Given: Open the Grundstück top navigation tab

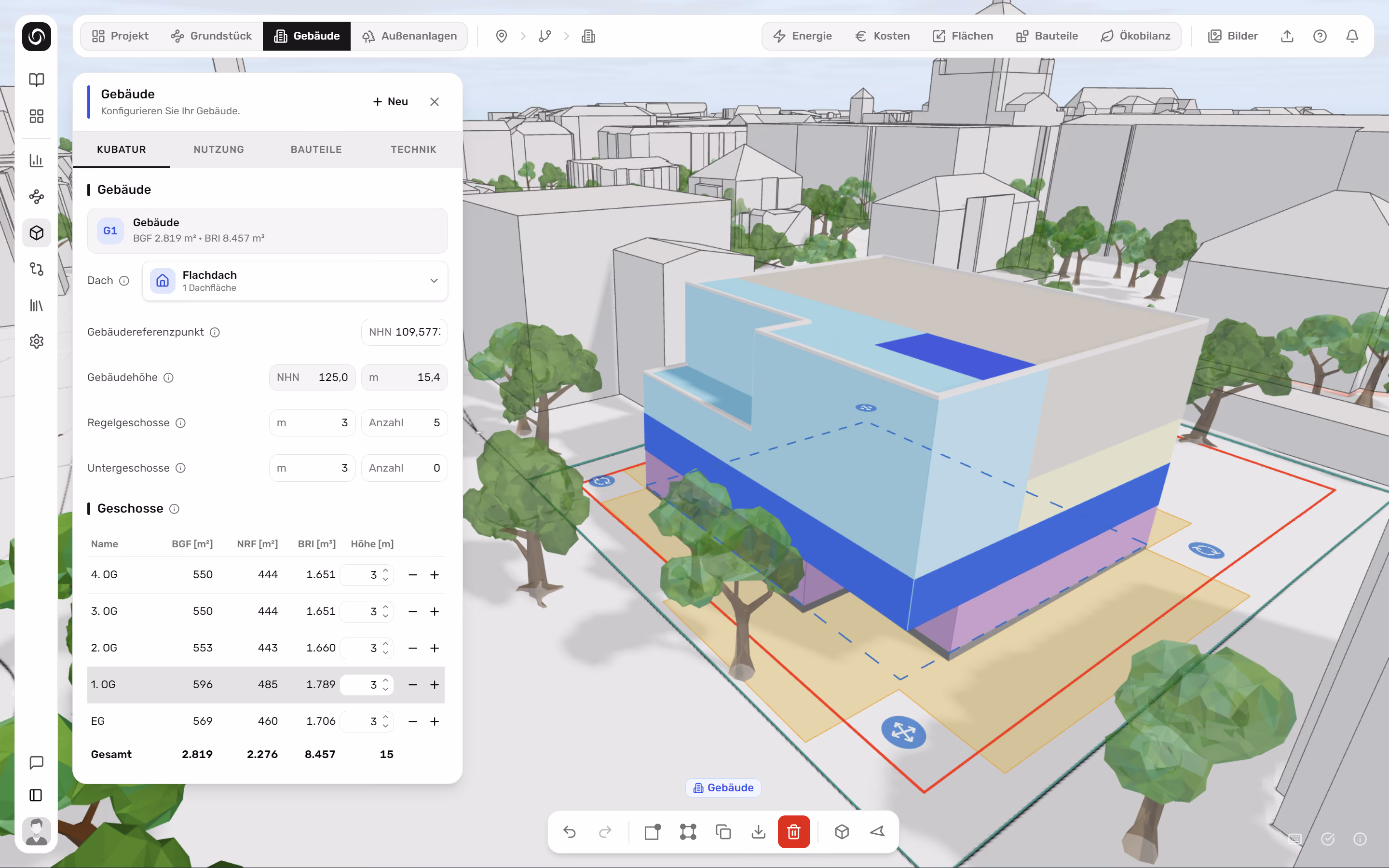Looking at the screenshot, I should [211, 36].
